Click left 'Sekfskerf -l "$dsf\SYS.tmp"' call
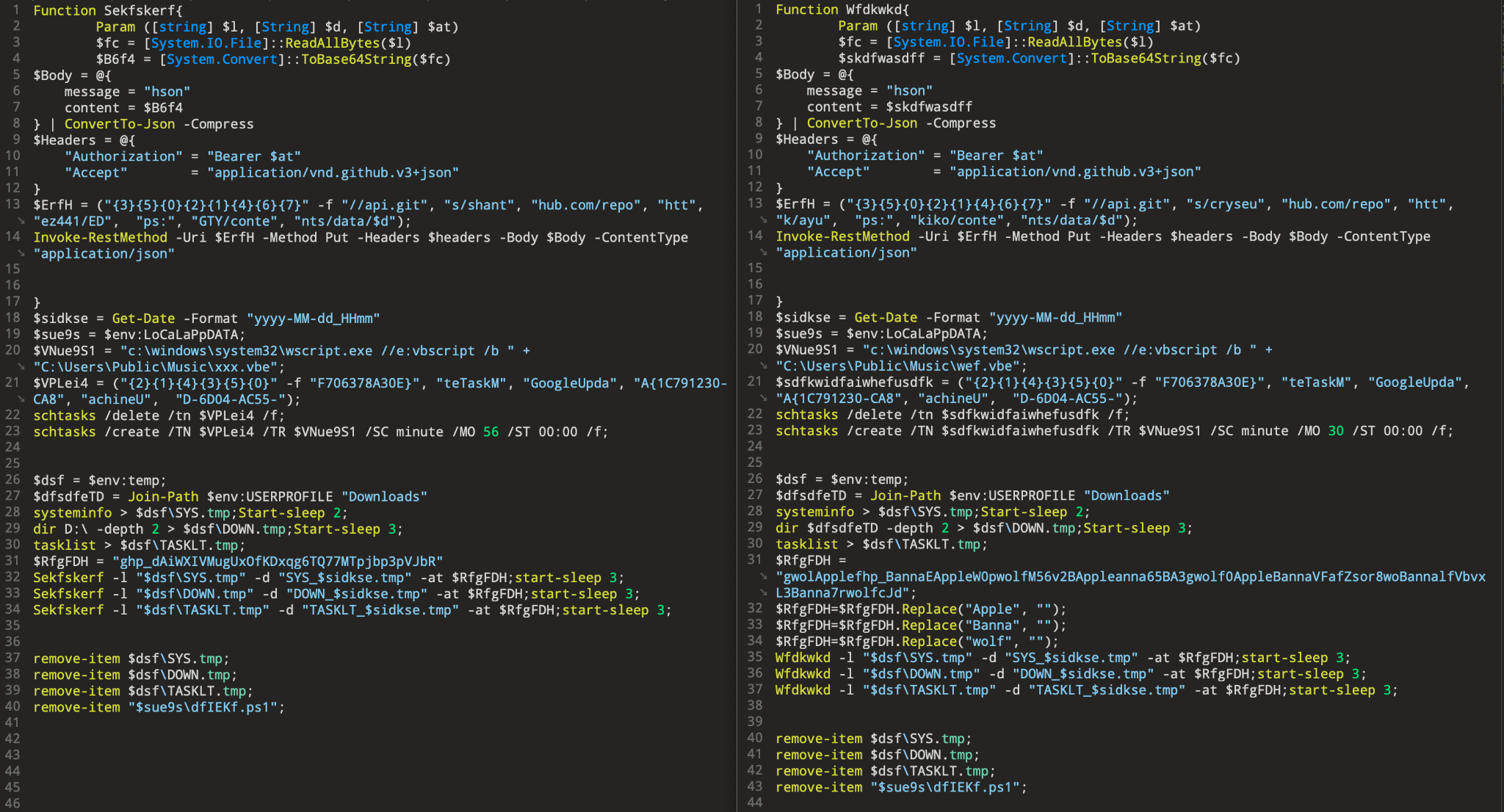Viewport: 1504px width, 812px height. [140, 578]
